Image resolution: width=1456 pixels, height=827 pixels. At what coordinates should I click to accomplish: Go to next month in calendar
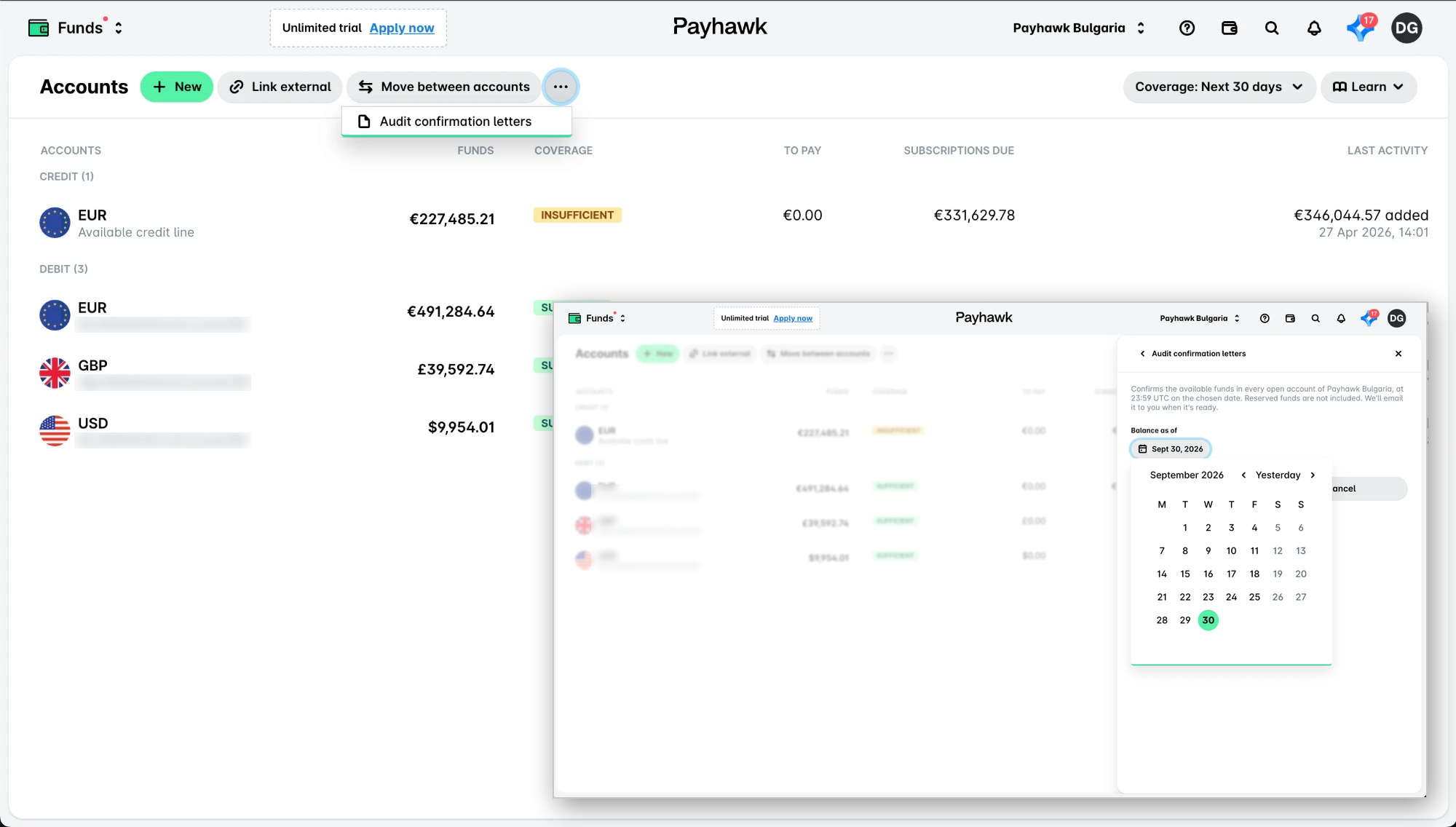pos(1313,475)
